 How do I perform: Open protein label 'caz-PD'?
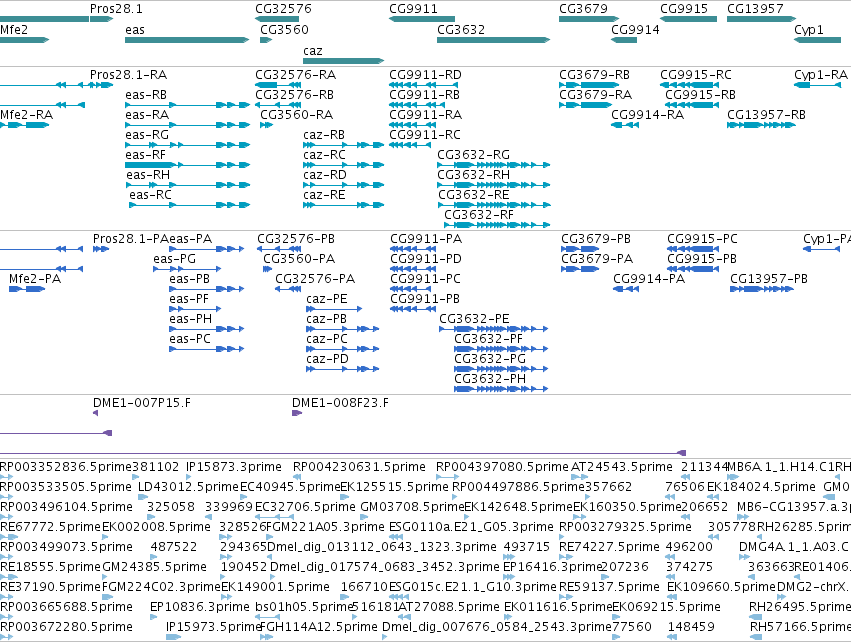pos(327,359)
